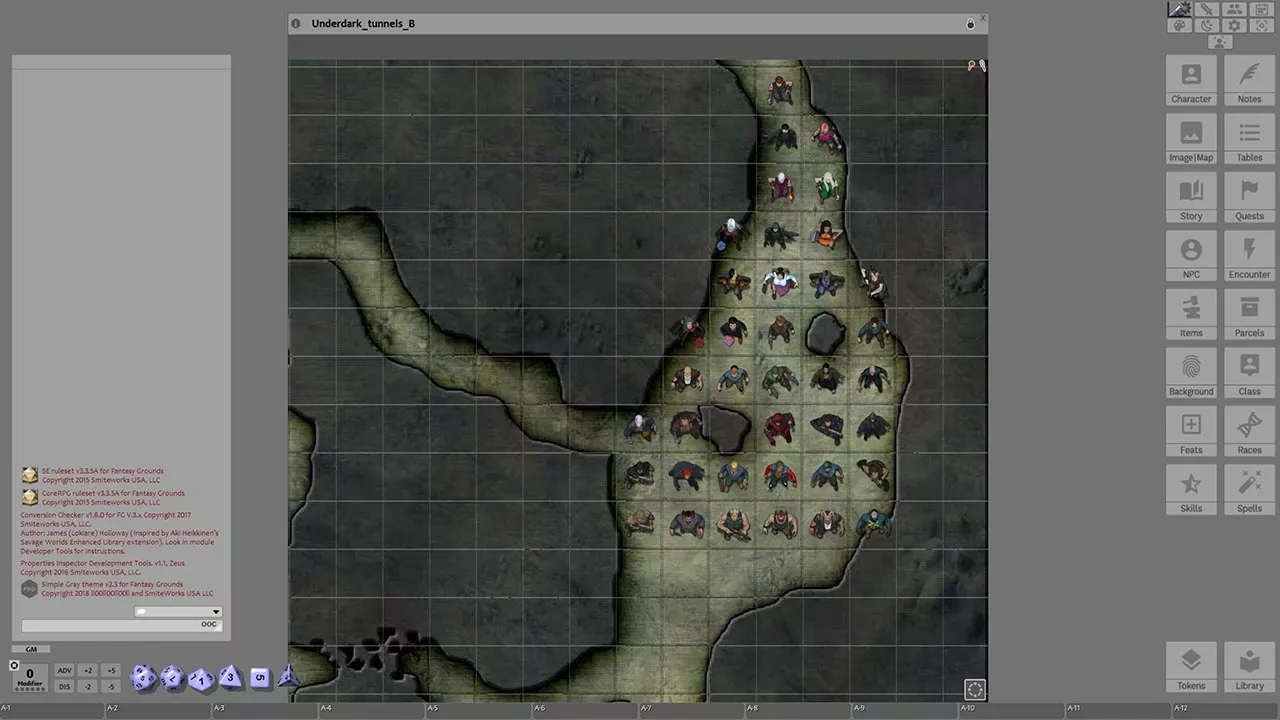Select the red hooded token on the map

(x=779, y=427)
